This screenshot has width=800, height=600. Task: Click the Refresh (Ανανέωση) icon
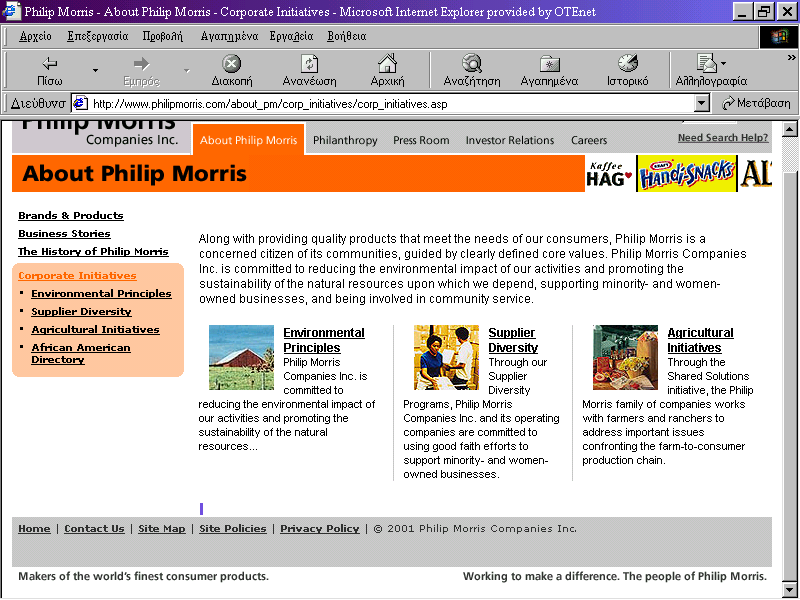point(309,64)
